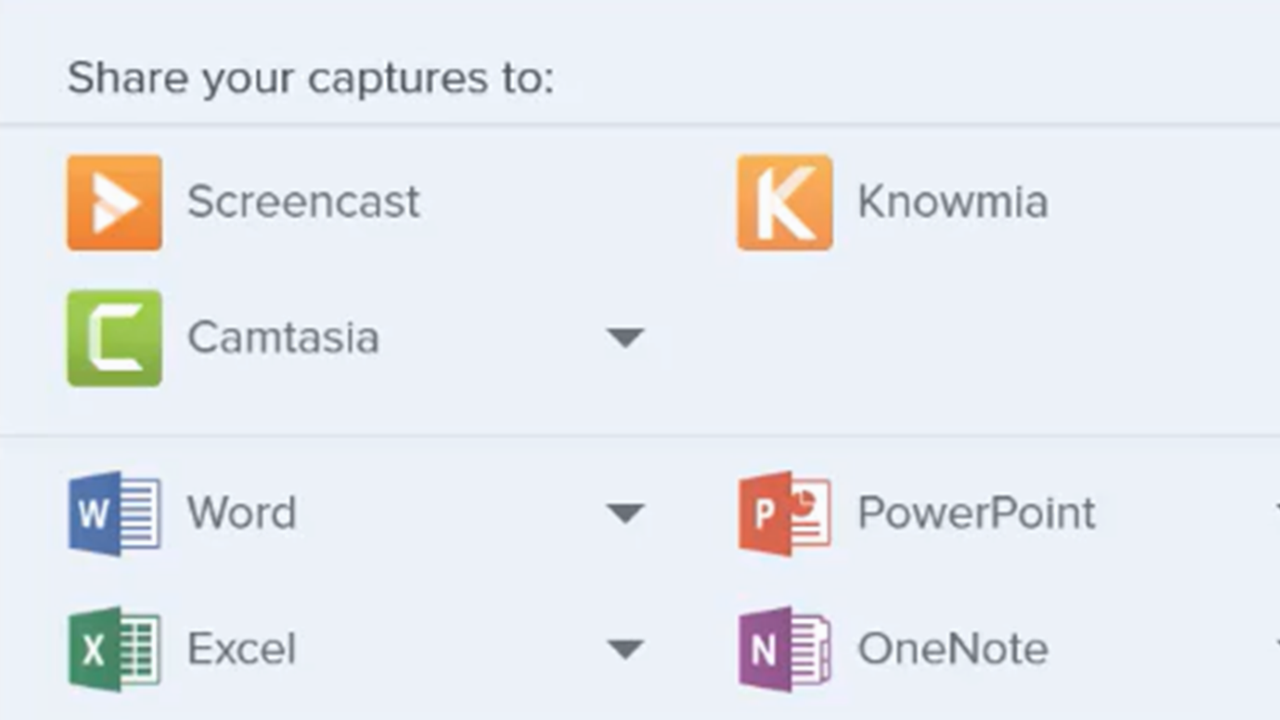
Task: Expand the OneNote dropdown arrow at edge
Action: [x=1276, y=648]
